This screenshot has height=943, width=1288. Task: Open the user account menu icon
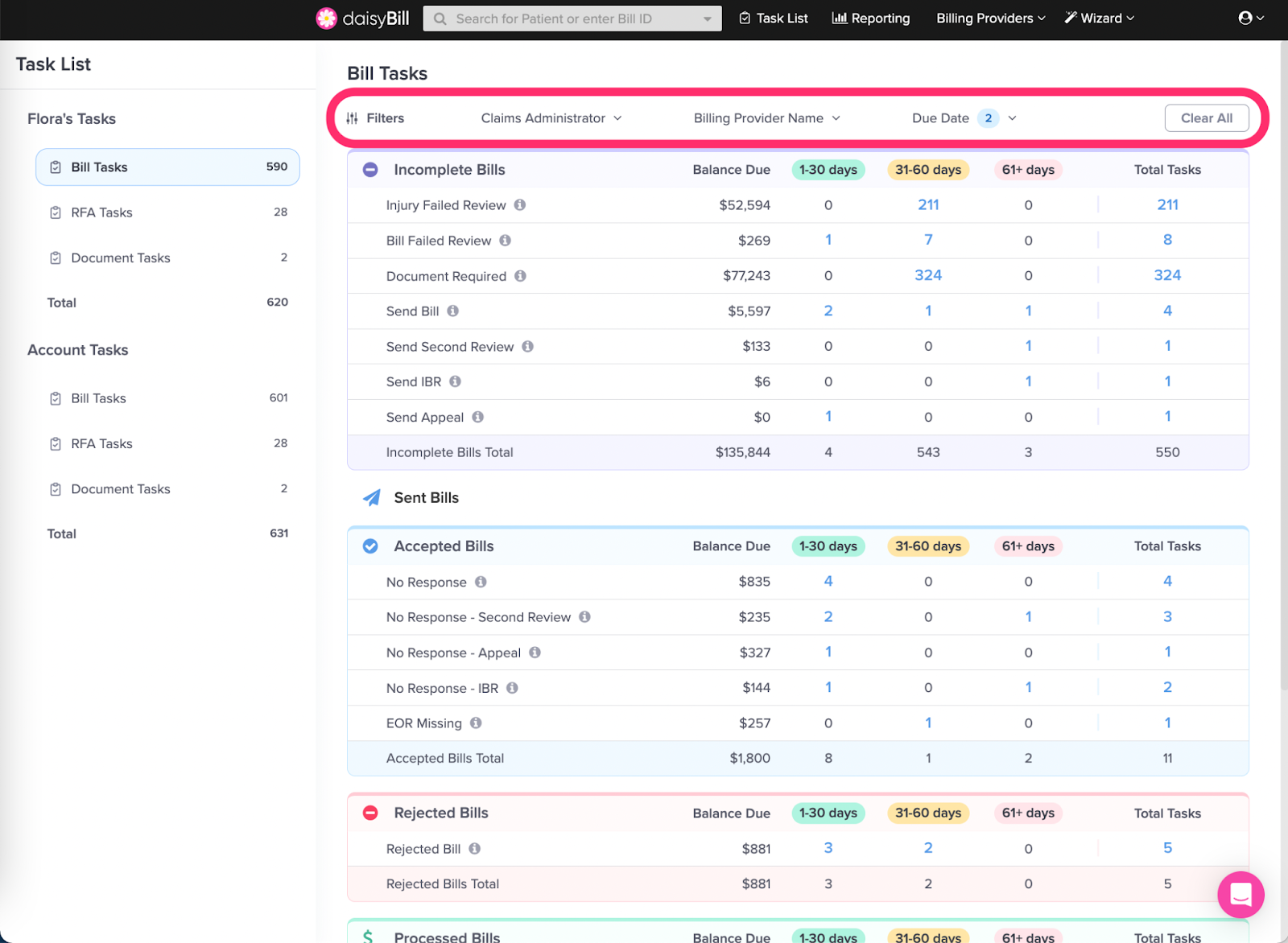coord(1245,19)
